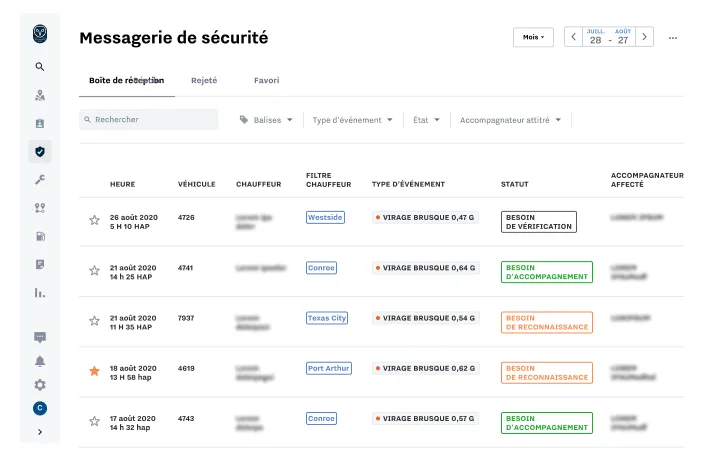Open the Balises filter dropdown
The width and height of the screenshot is (723, 454).
click(266, 120)
